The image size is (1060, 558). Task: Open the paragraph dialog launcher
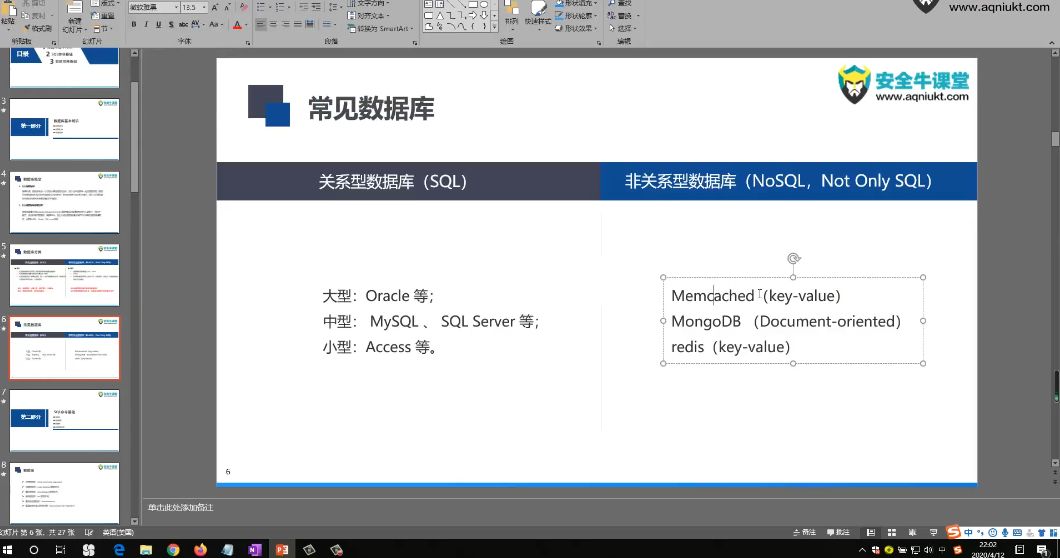pos(414,43)
